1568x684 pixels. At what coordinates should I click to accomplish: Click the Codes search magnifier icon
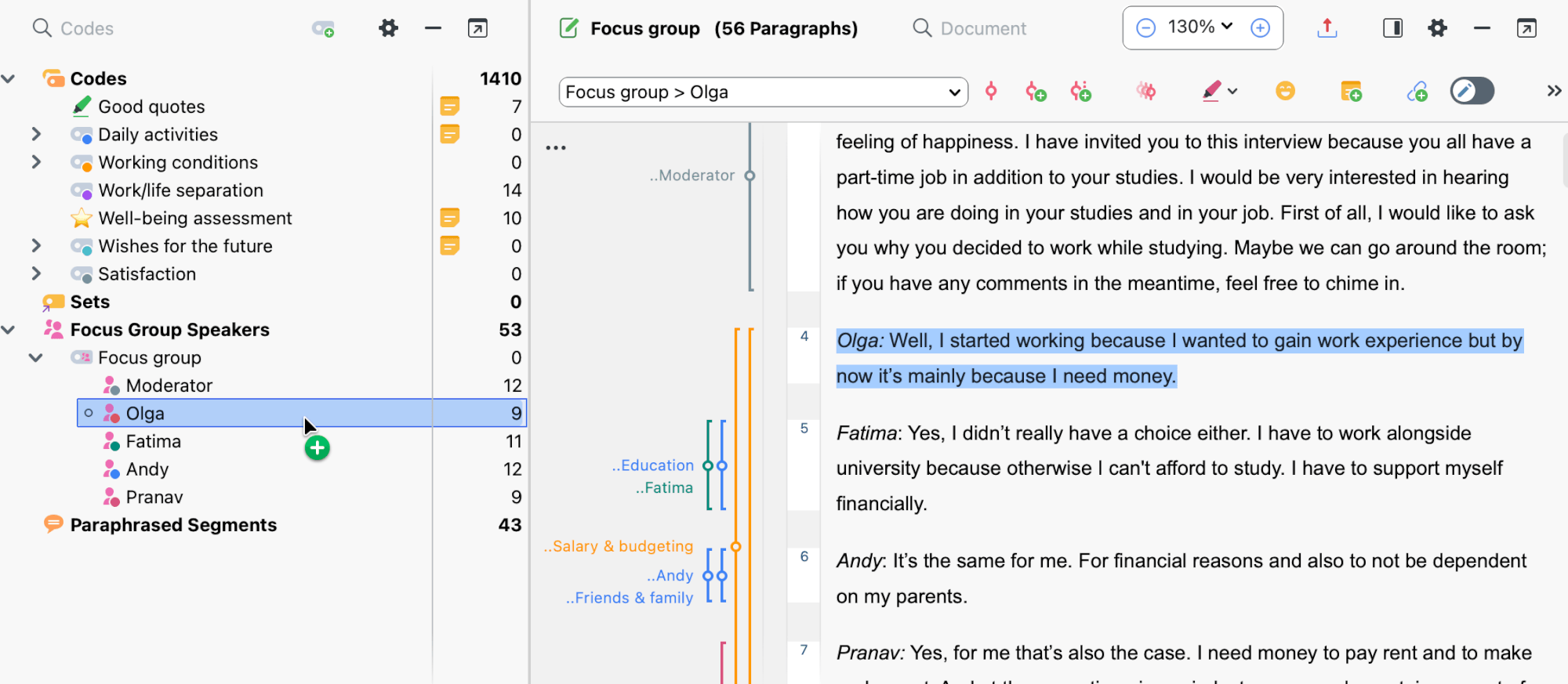pyautogui.click(x=42, y=28)
